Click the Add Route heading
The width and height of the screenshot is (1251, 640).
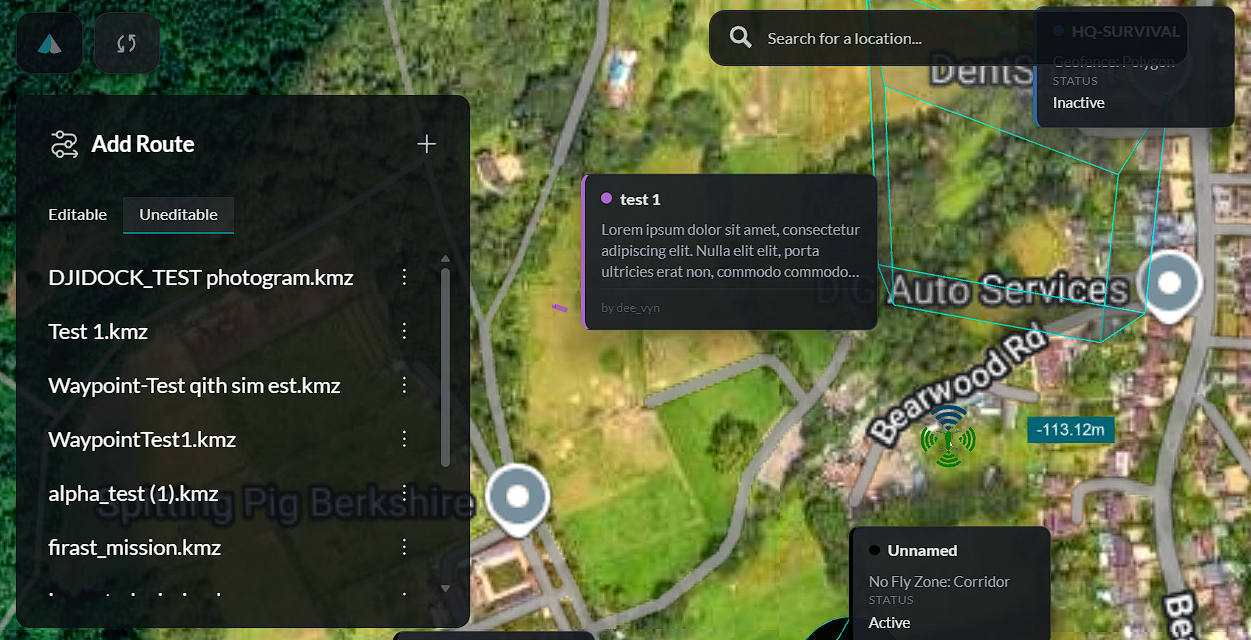[x=143, y=144]
